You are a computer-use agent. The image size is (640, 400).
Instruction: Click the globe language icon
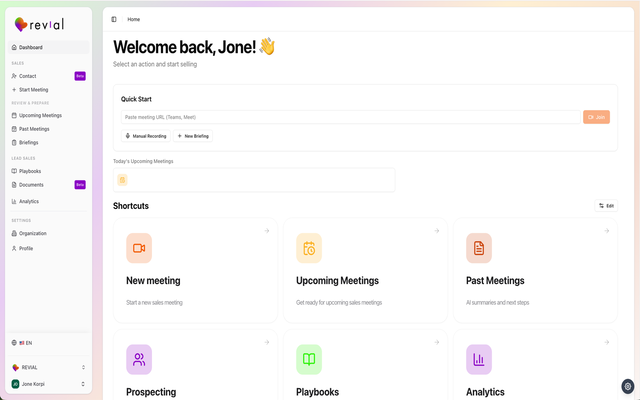tap(14, 343)
